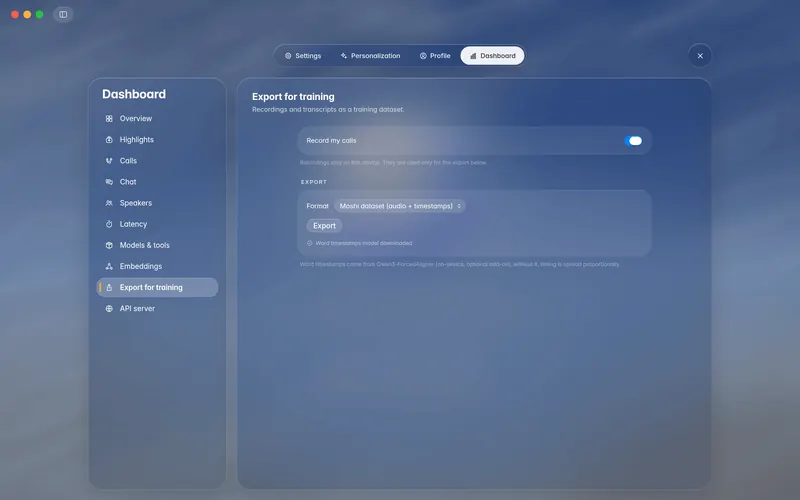Click the Format label text
800x500 pixels.
[x=317, y=206]
